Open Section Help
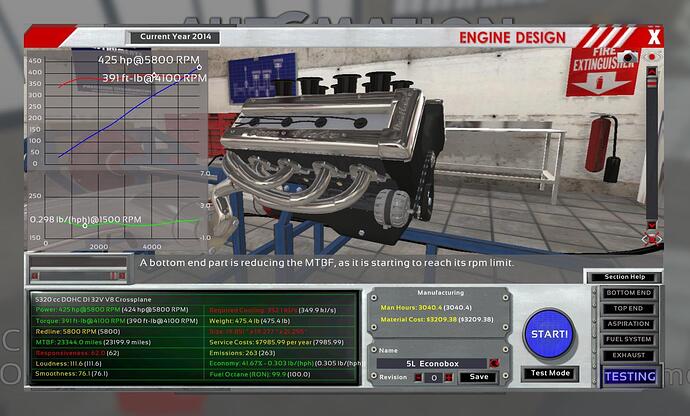The image size is (690, 416). coord(624,277)
